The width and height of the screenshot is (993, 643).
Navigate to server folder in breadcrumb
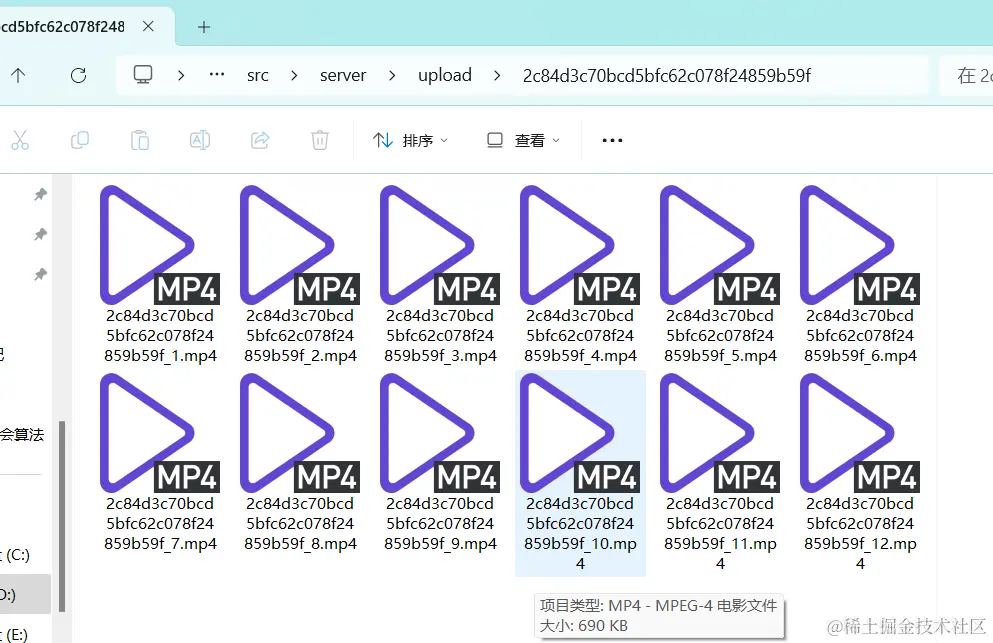(343, 75)
